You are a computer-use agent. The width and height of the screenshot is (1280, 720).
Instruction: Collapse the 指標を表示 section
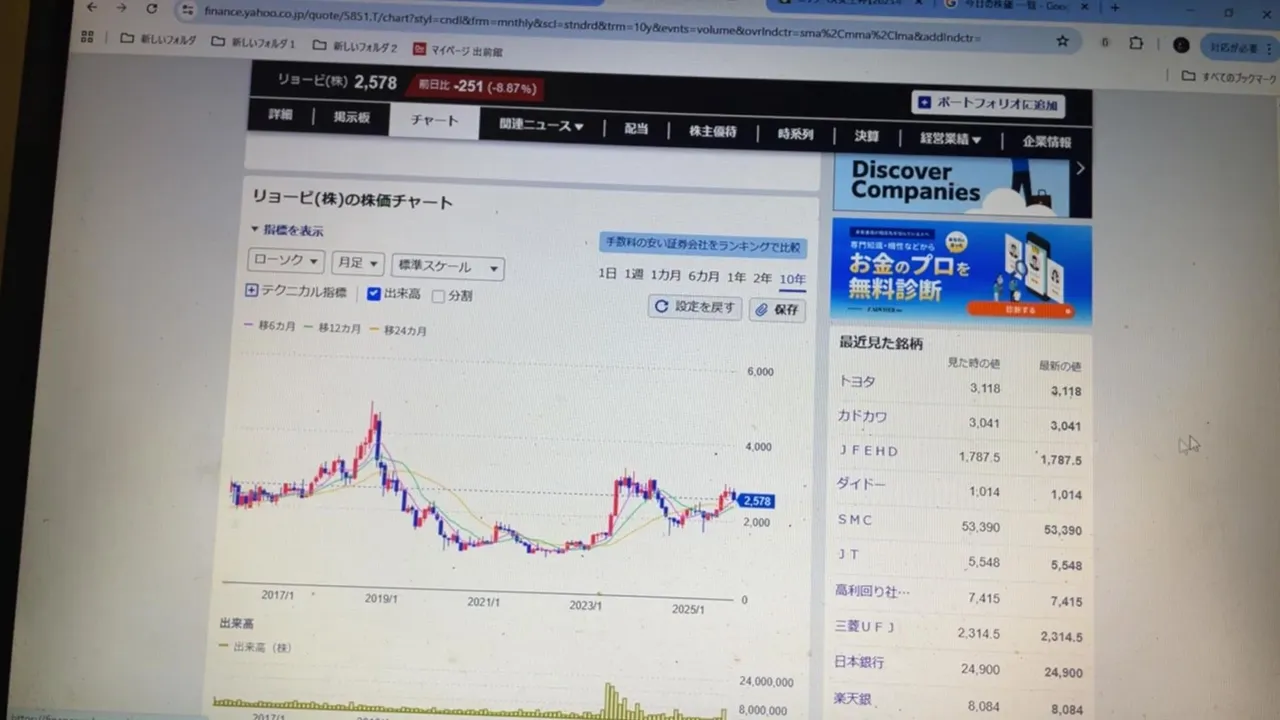287,230
